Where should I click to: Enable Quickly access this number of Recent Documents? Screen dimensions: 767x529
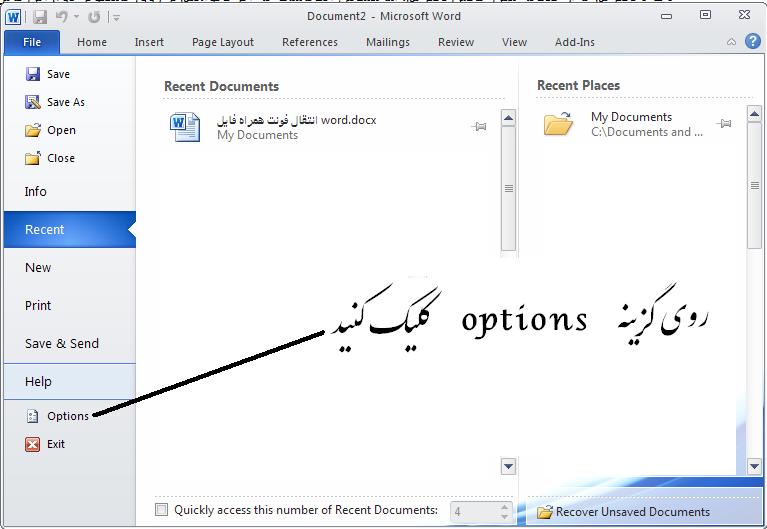(162, 510)
